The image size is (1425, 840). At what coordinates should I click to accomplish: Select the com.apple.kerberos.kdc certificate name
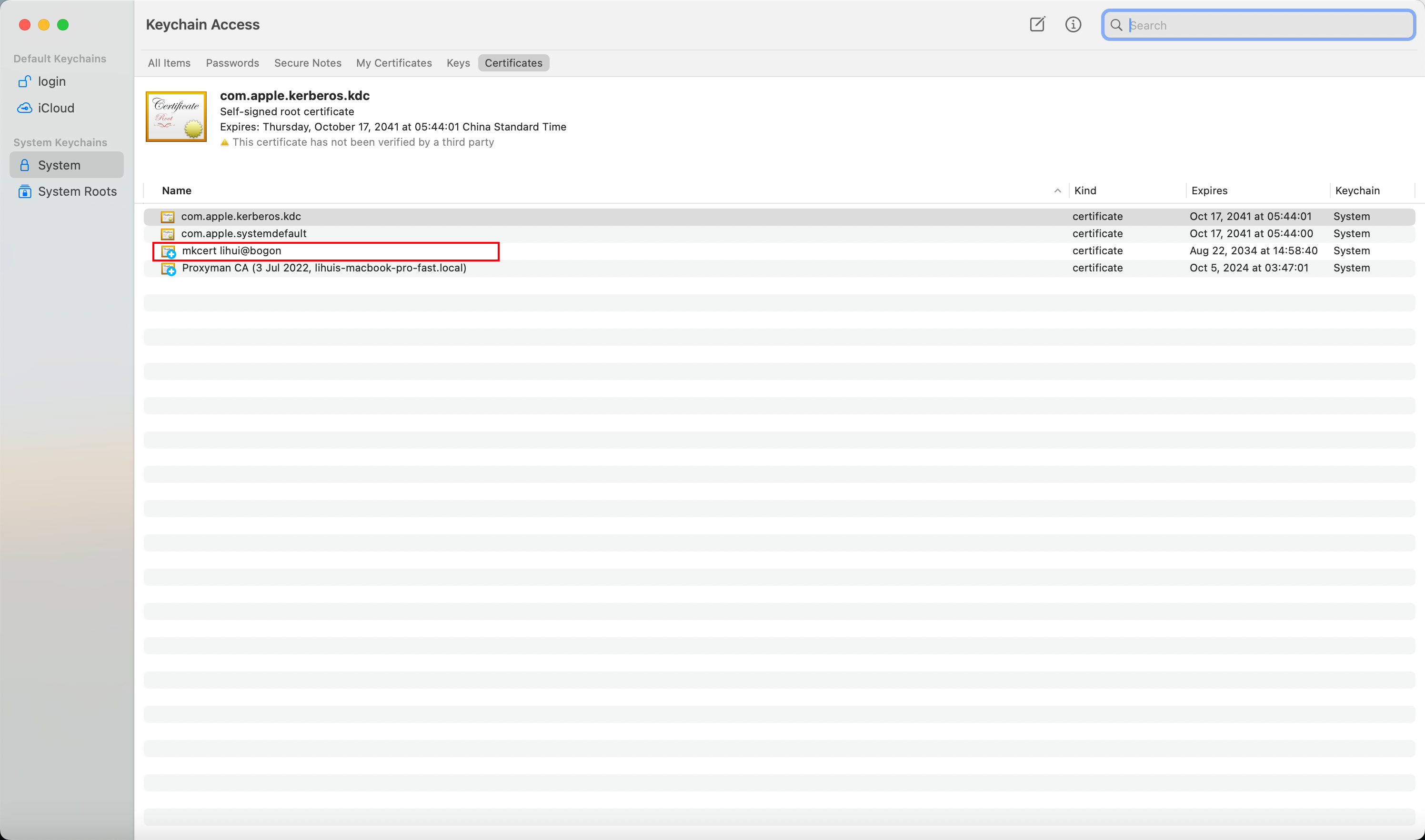coord(241,216)
